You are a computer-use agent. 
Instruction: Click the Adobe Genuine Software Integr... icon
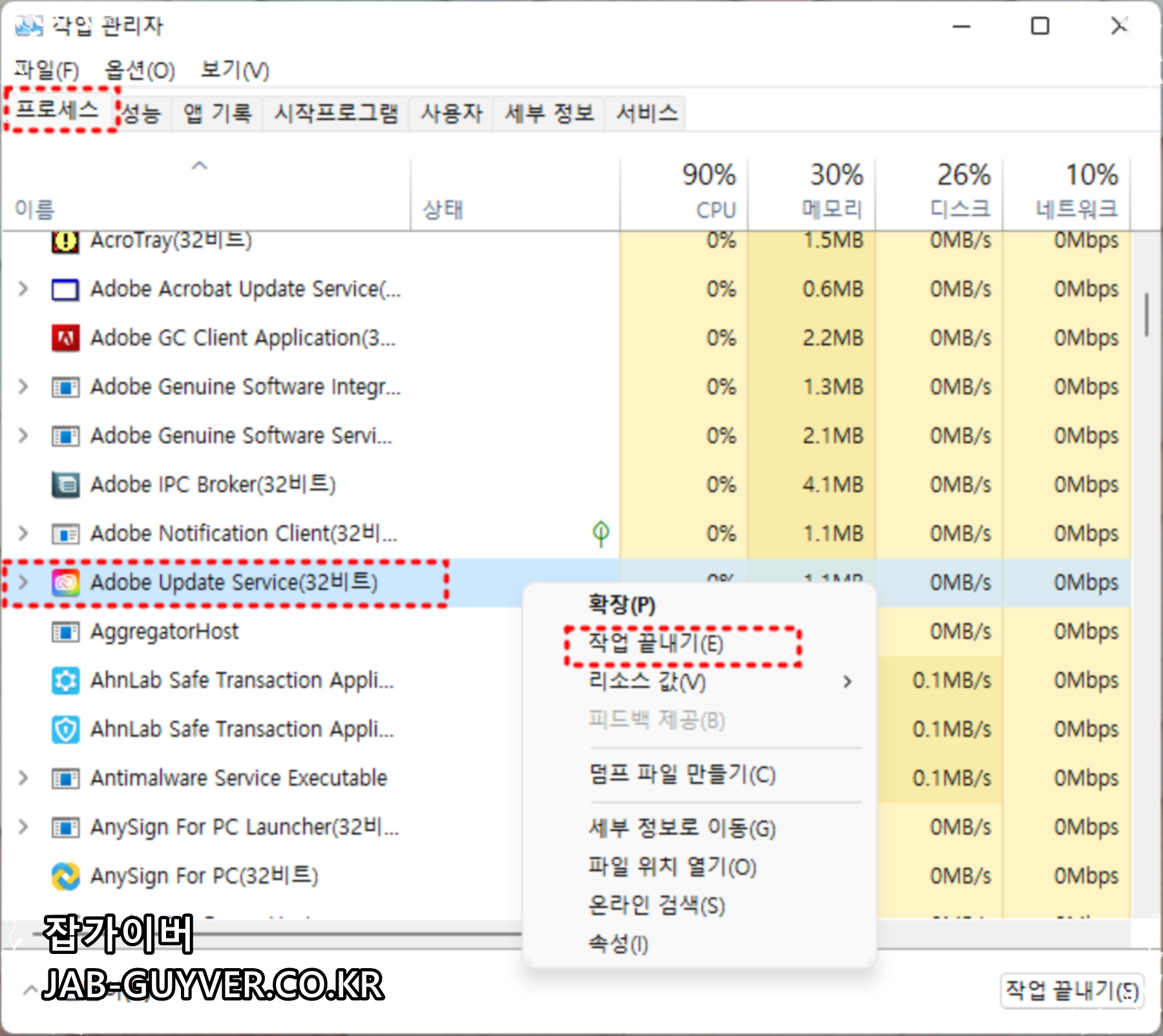pos(65,387)
